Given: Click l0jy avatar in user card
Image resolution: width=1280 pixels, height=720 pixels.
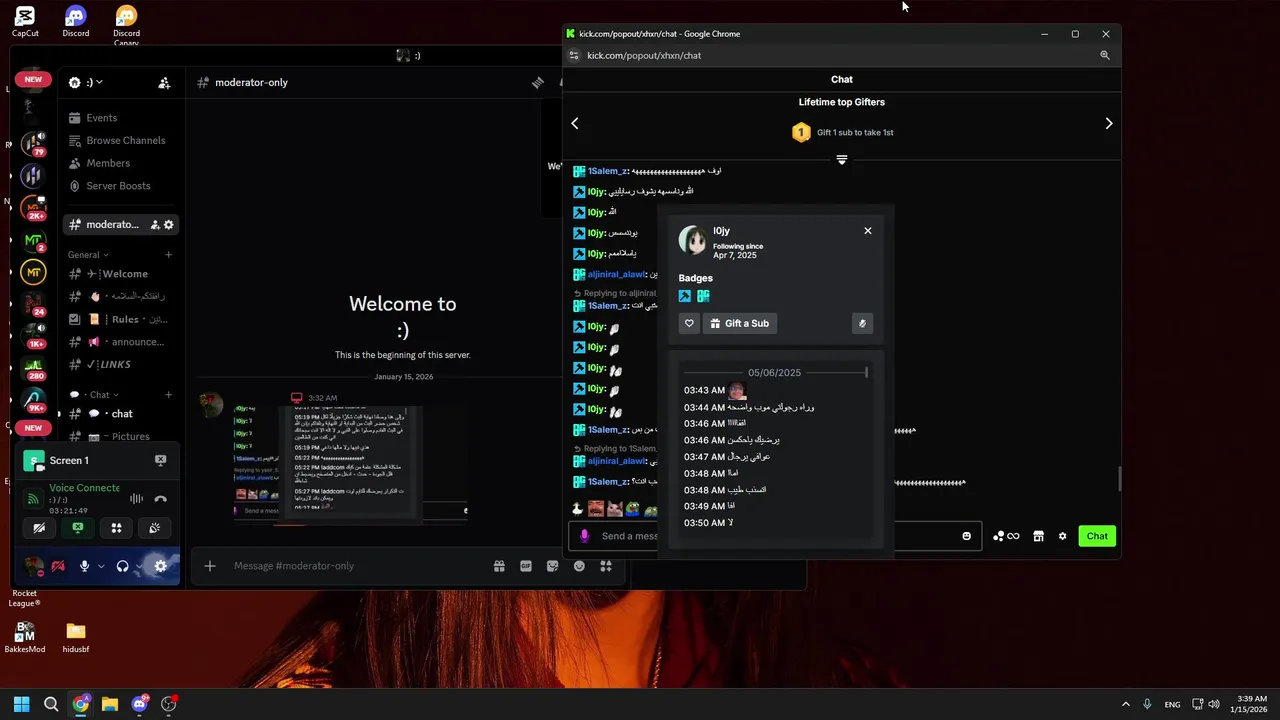Looking at the screenshot, I should click(x=692, y=240).
